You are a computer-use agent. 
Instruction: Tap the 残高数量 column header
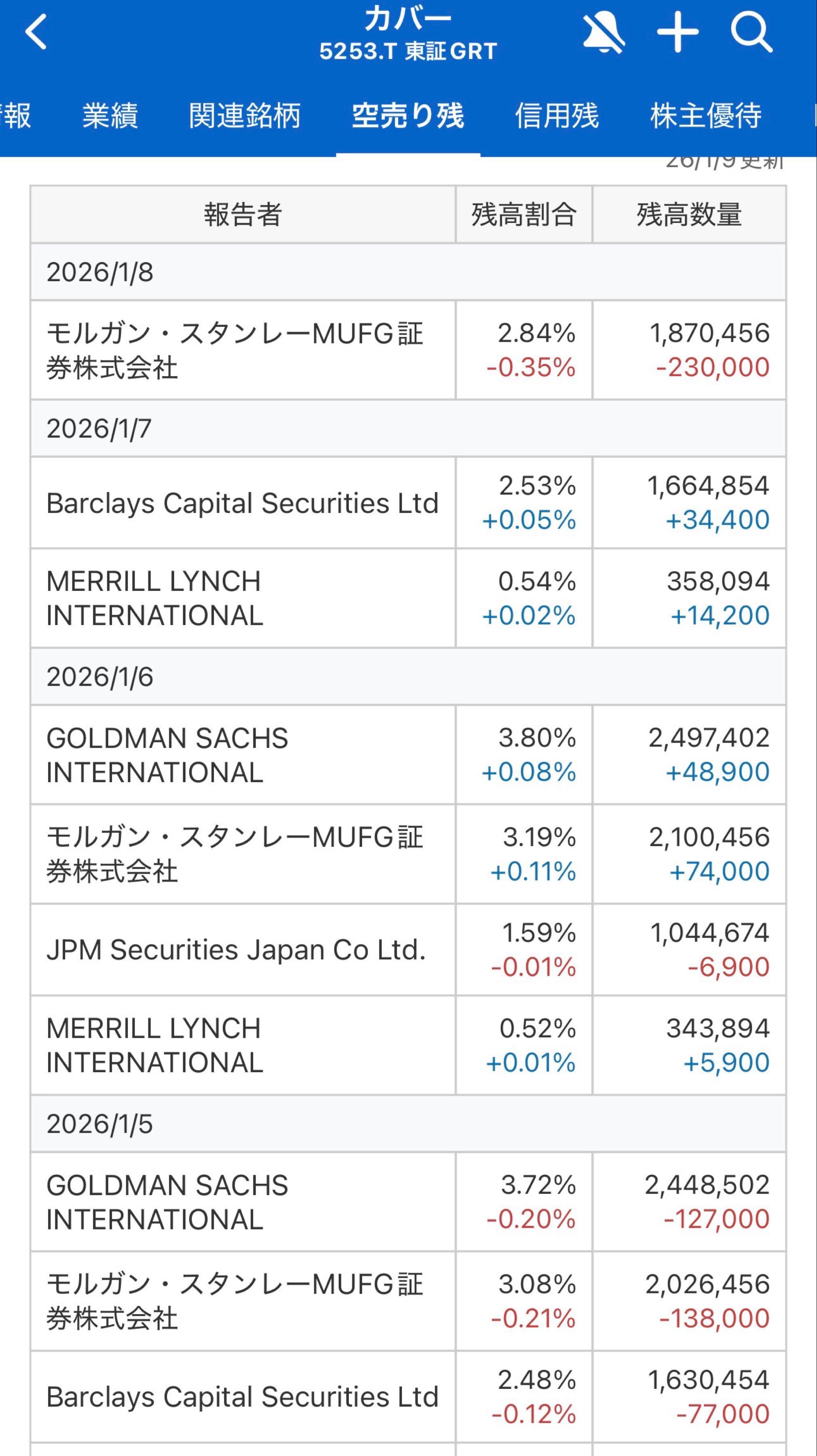coord(689,215)
